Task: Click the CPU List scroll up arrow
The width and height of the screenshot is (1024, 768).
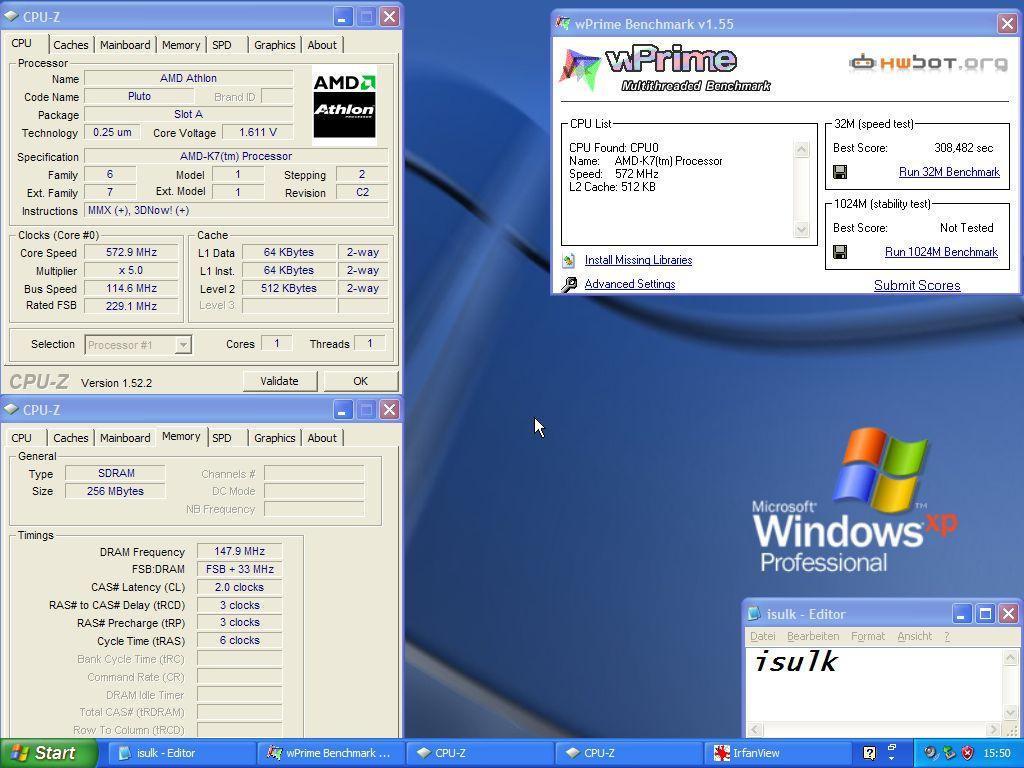Action: [801, 150]
